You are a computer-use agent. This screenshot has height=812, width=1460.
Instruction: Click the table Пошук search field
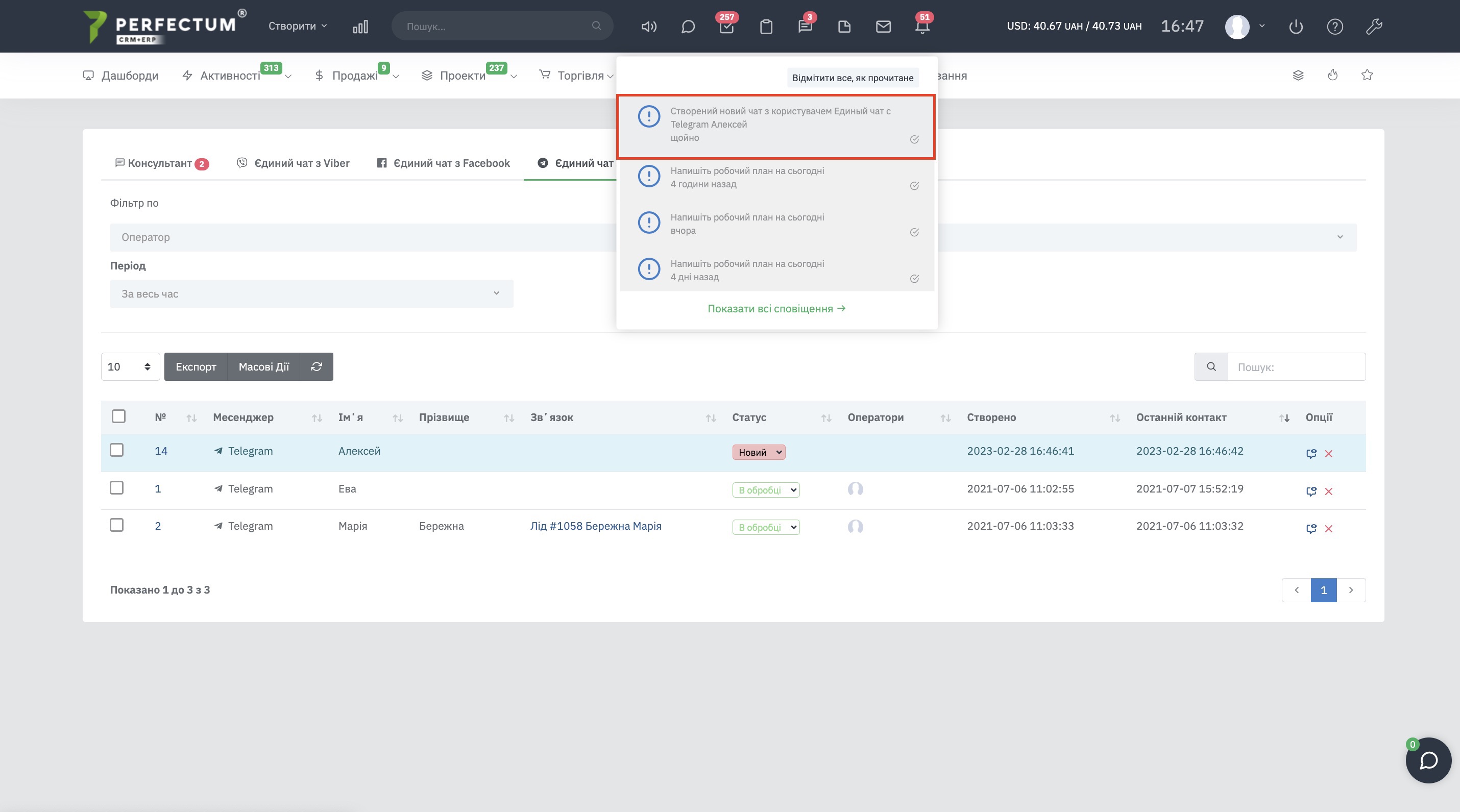pos(1297,366)
